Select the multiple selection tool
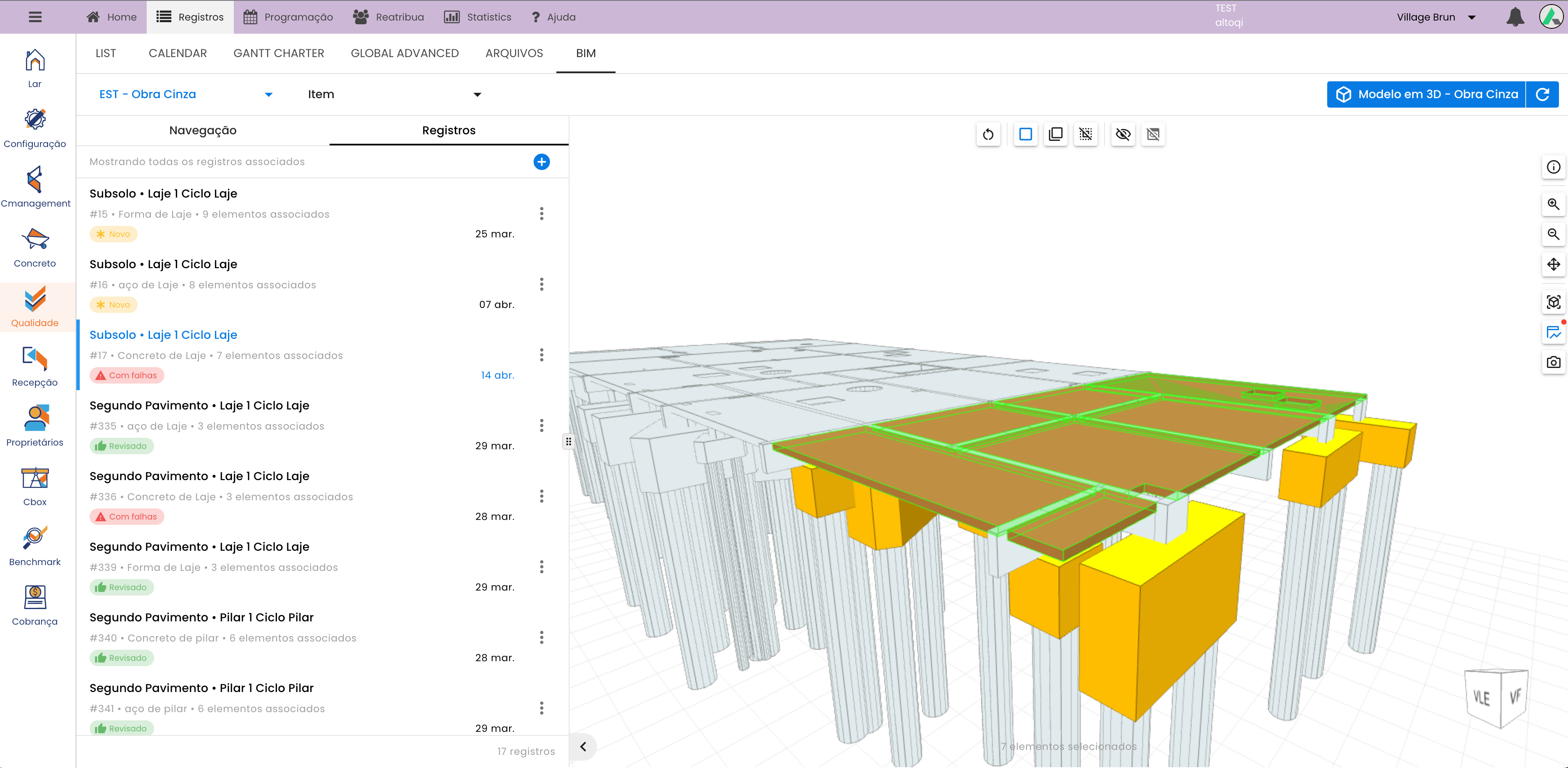The image size is (1568, 768). point(1056,134)
